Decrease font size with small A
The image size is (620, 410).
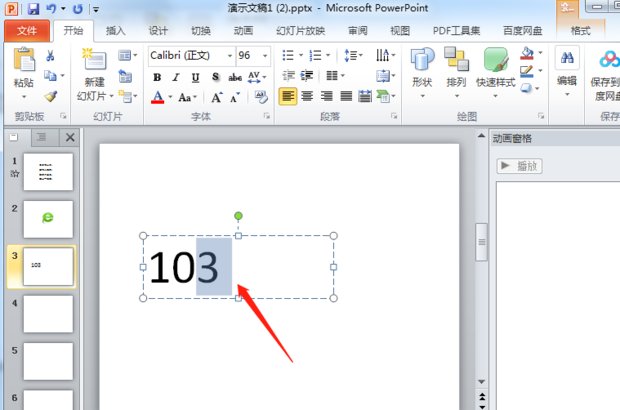(235, 97)
